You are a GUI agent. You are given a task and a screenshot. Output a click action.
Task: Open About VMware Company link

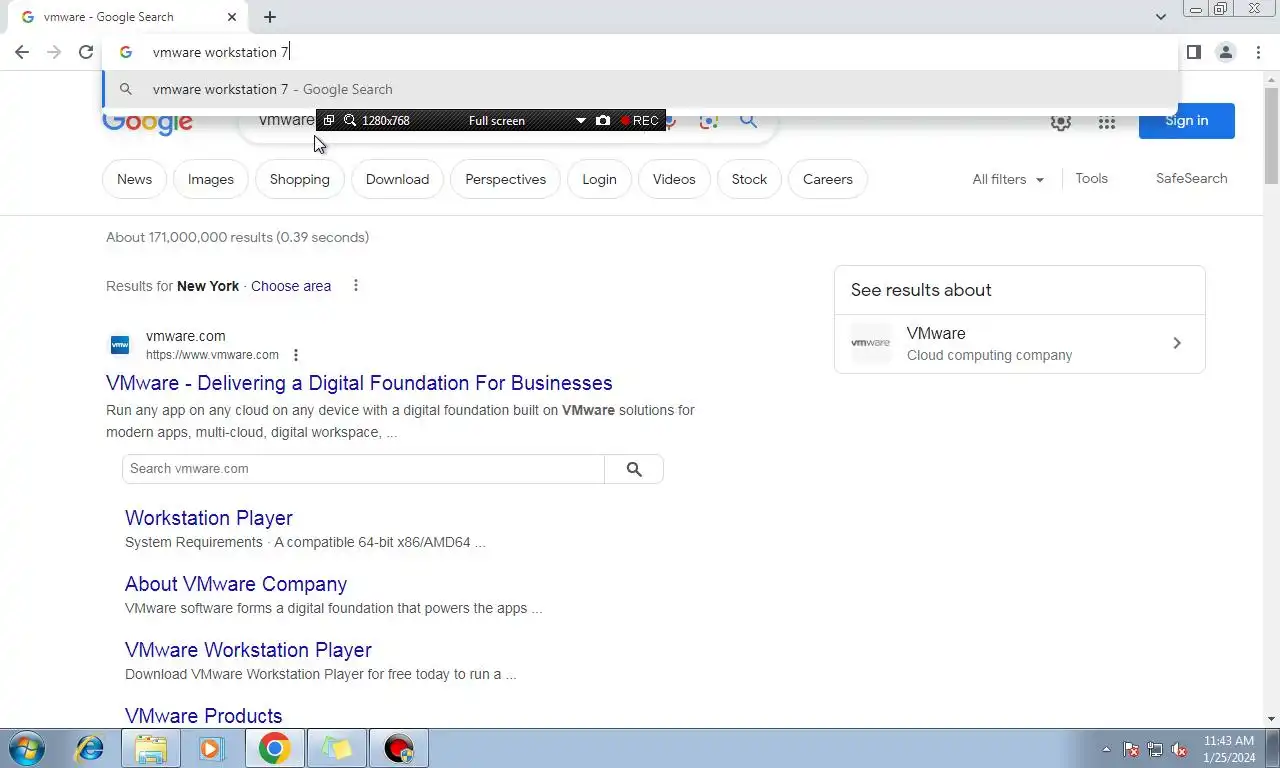pyautogui.click(x=236, y=584)
